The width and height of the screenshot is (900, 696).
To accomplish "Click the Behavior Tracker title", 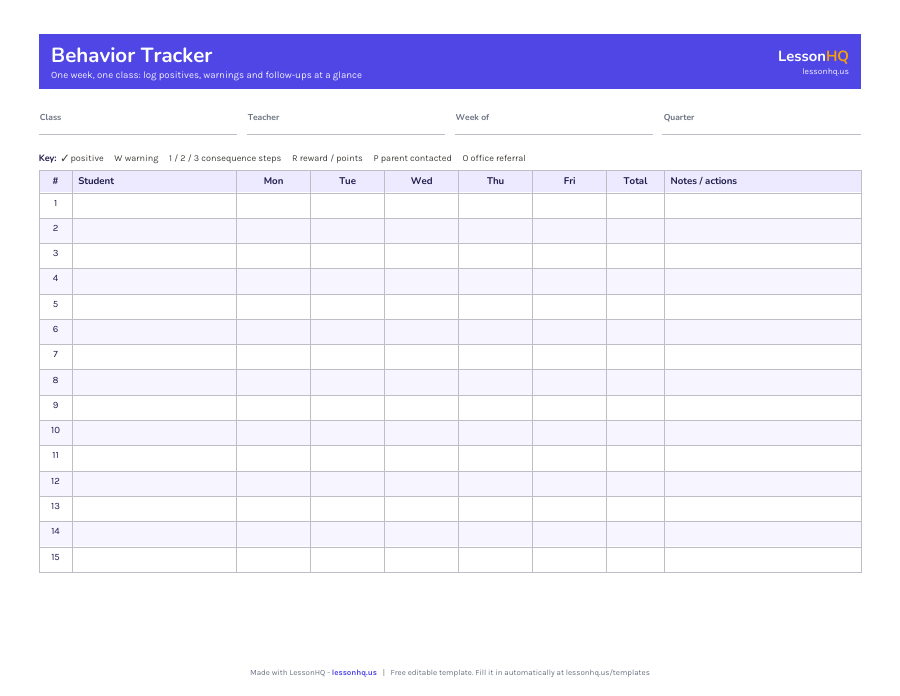I will (131, 55).
